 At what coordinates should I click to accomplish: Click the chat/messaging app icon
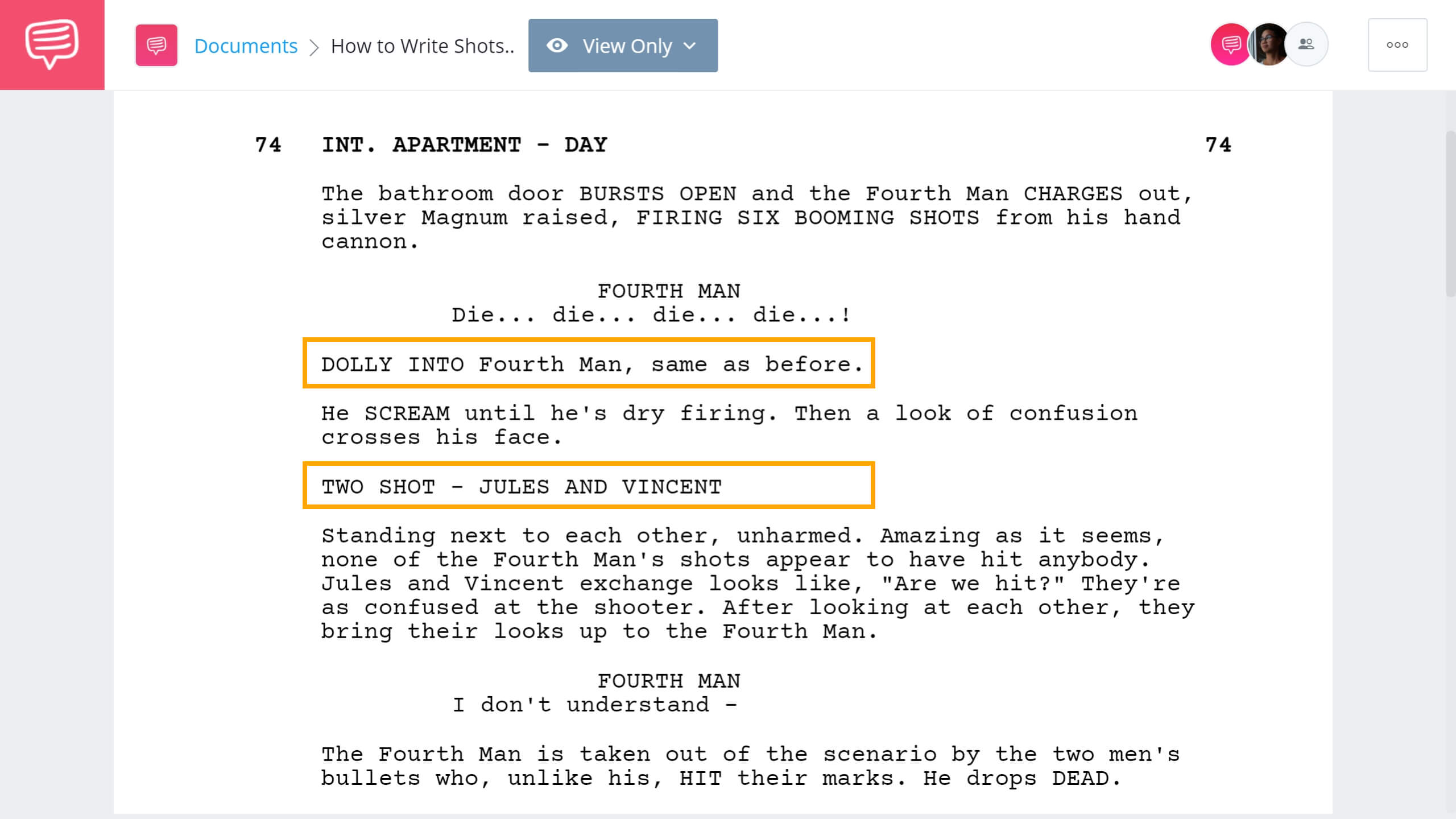point(52,44)
